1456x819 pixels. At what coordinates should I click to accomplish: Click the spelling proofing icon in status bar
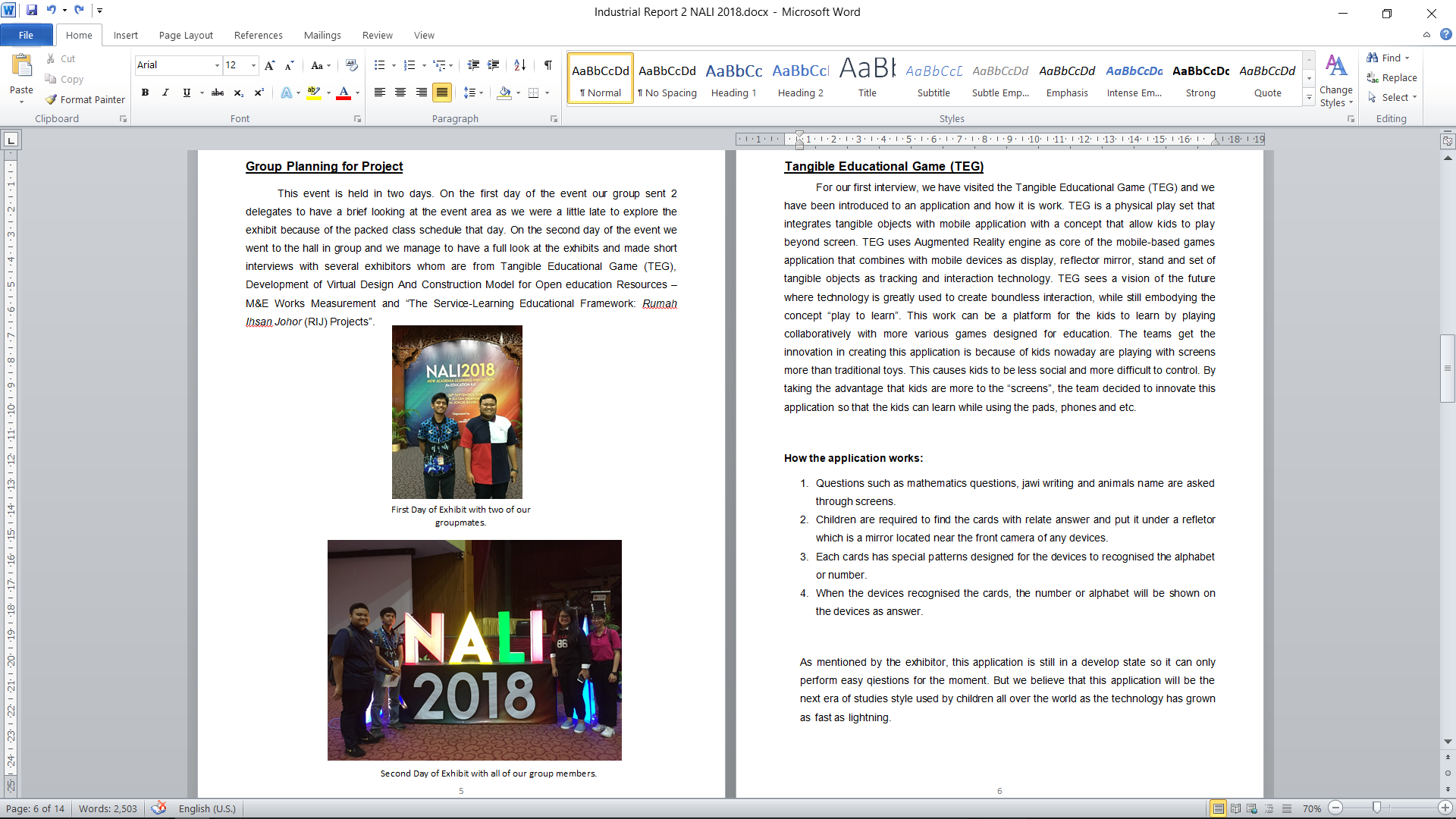[x=158, y=808]
